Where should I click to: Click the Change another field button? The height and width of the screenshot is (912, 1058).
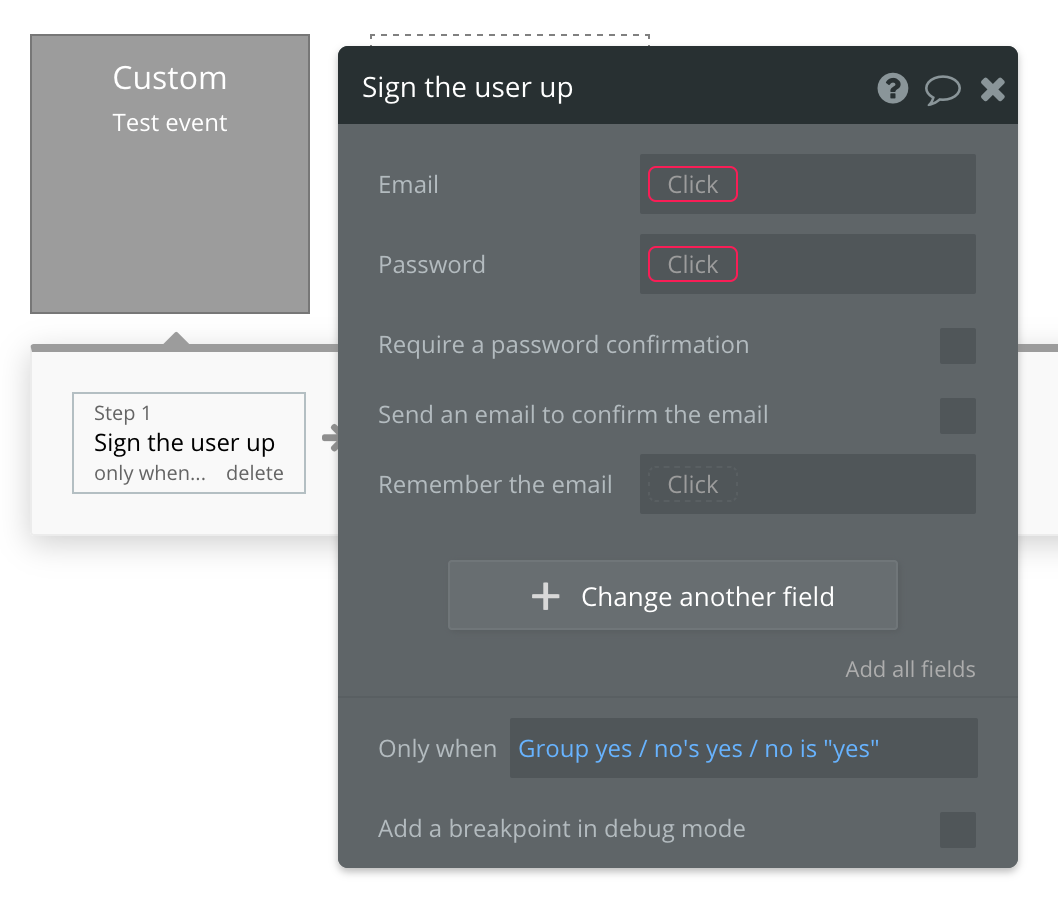(x=672, y=596)
